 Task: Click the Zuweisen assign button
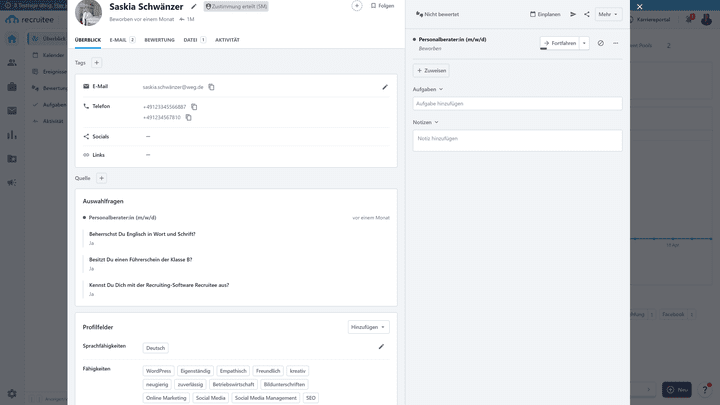(x=431, y=71)
